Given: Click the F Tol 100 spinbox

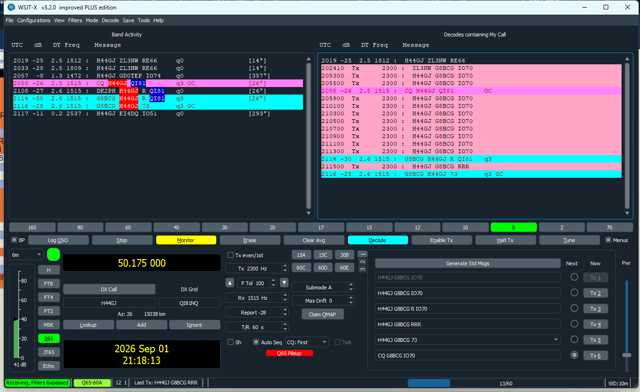Looking at the screenshot, I should 256,283.
